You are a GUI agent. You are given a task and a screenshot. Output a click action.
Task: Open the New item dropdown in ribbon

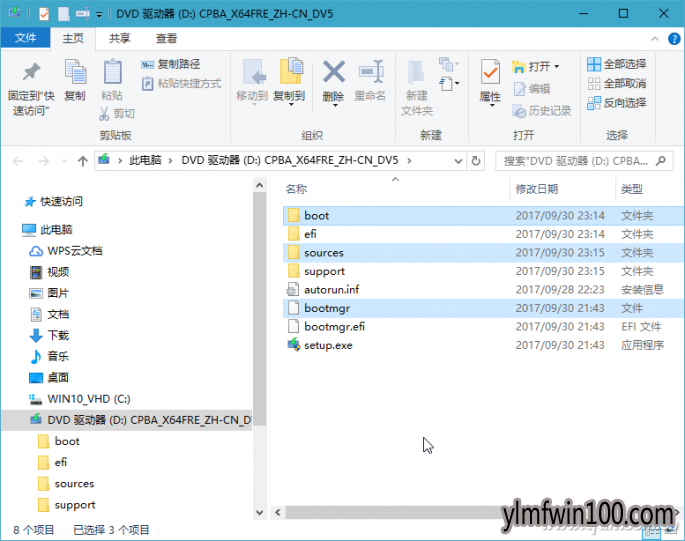449,64
